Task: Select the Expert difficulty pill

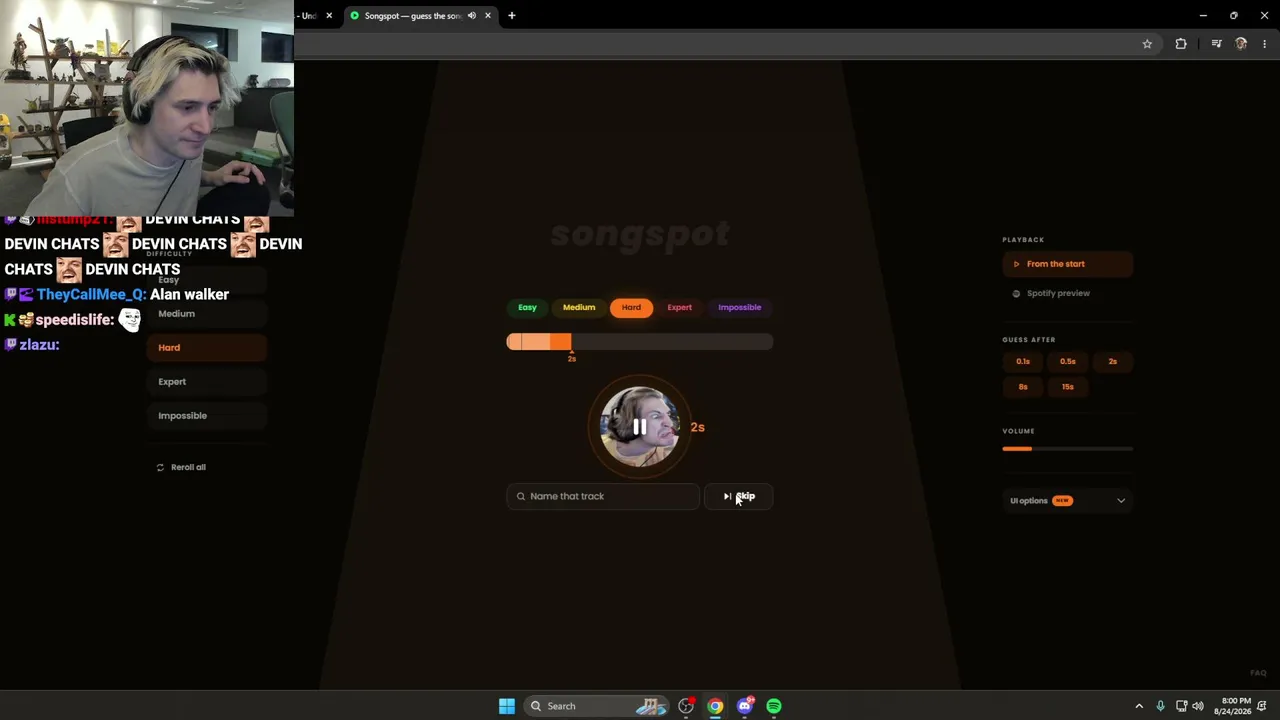Action: coord(680,307)
